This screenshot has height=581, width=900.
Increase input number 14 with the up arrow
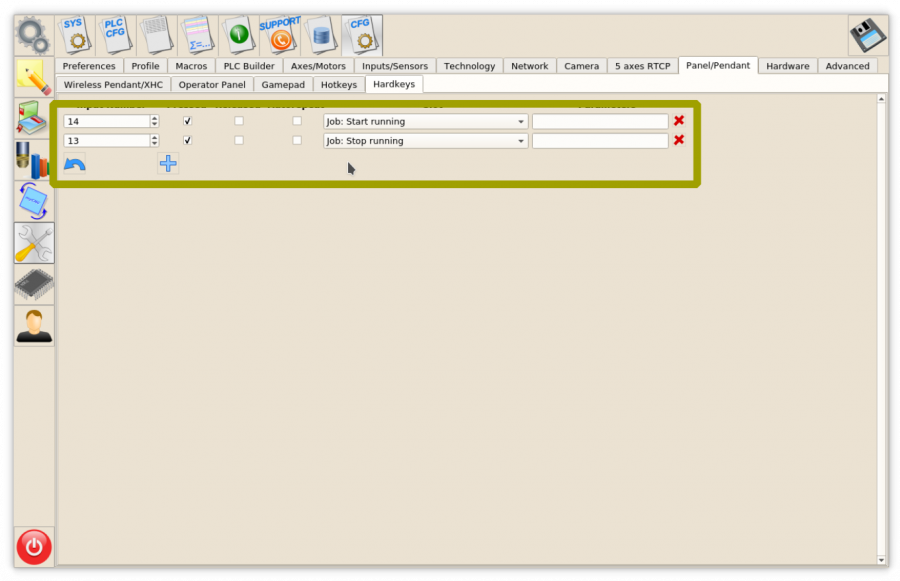click(x=154, y=118)
